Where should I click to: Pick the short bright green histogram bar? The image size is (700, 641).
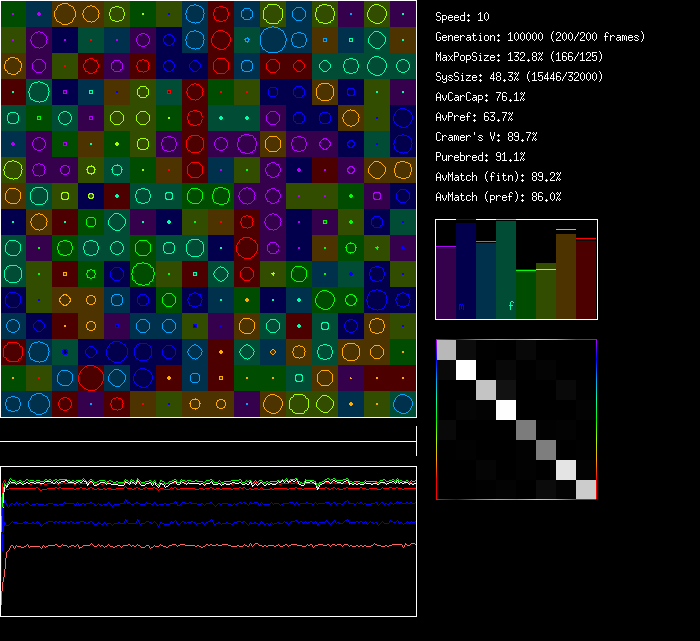526,294
